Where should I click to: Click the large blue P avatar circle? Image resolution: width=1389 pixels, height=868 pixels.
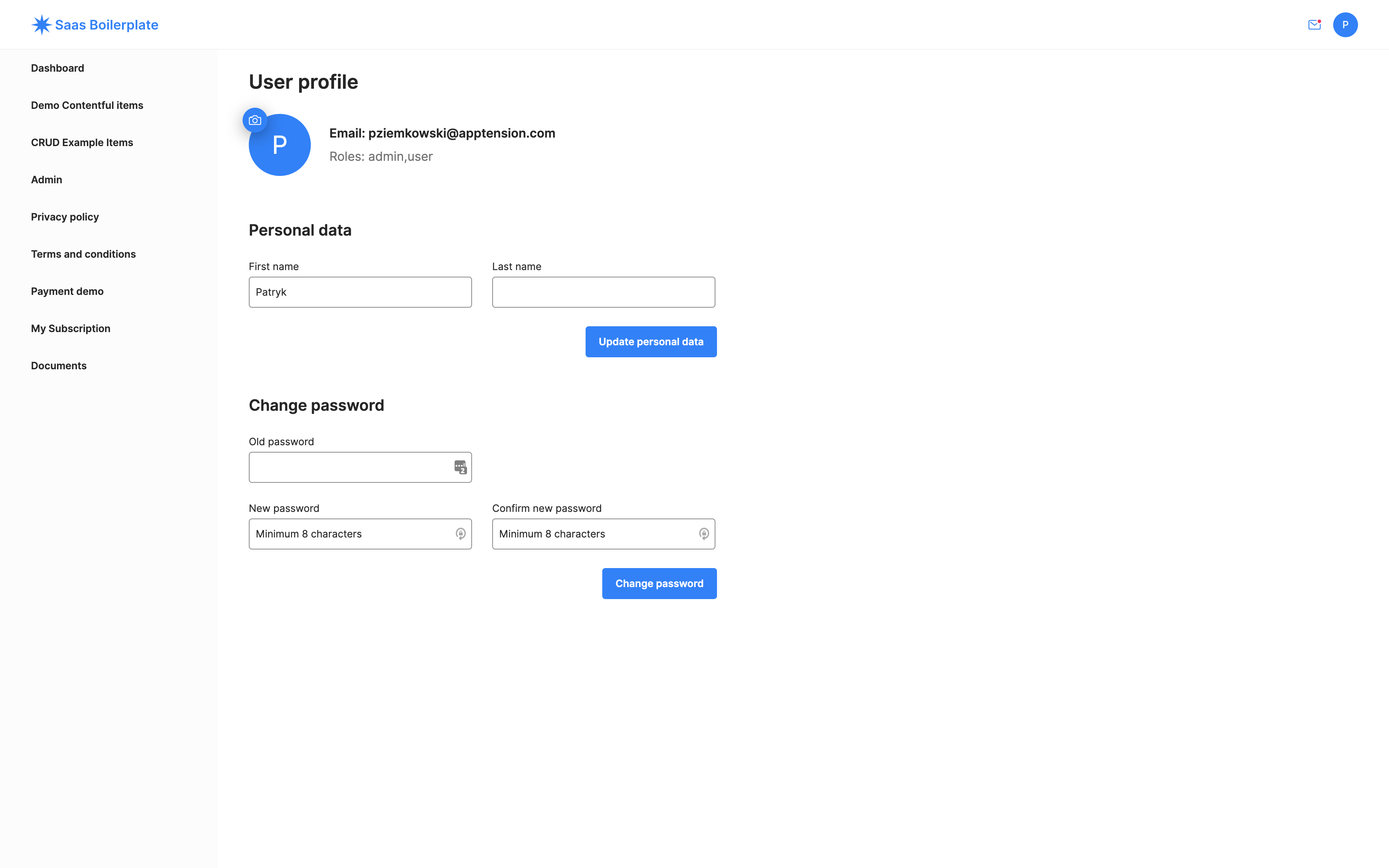(x=279, y=145)
